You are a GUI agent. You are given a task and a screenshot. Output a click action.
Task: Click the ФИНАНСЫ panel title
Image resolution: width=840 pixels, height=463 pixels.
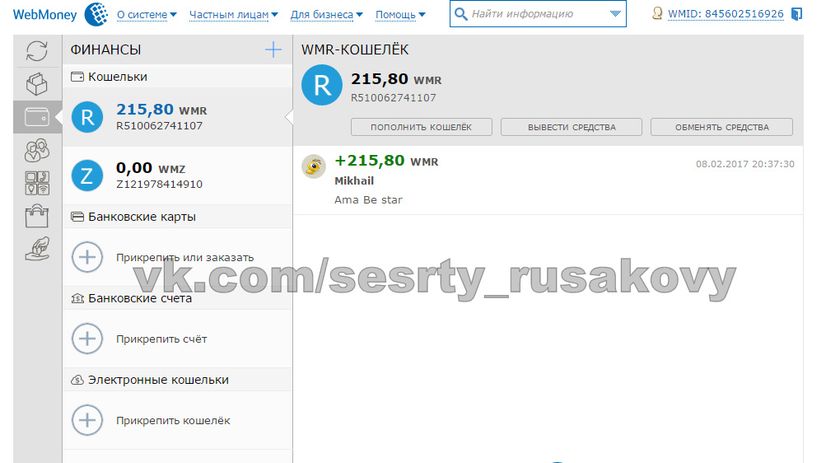(106, 50)
